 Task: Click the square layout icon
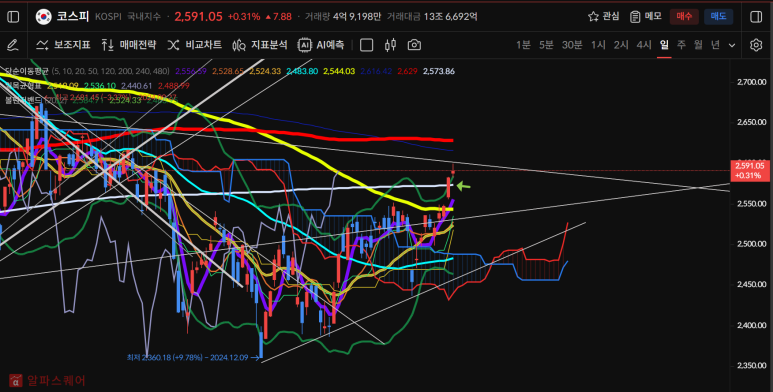366,45
